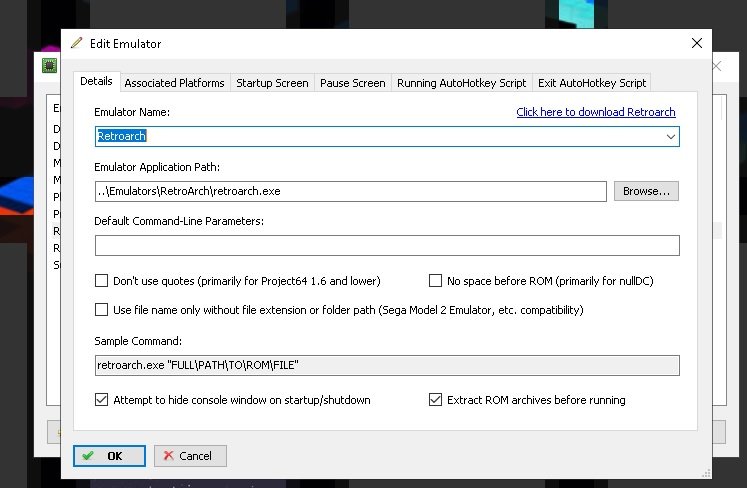The width and height of the screenshot is (747, 488).
Task: Click the chip icon in the background window
Action: tap(49, 65)
